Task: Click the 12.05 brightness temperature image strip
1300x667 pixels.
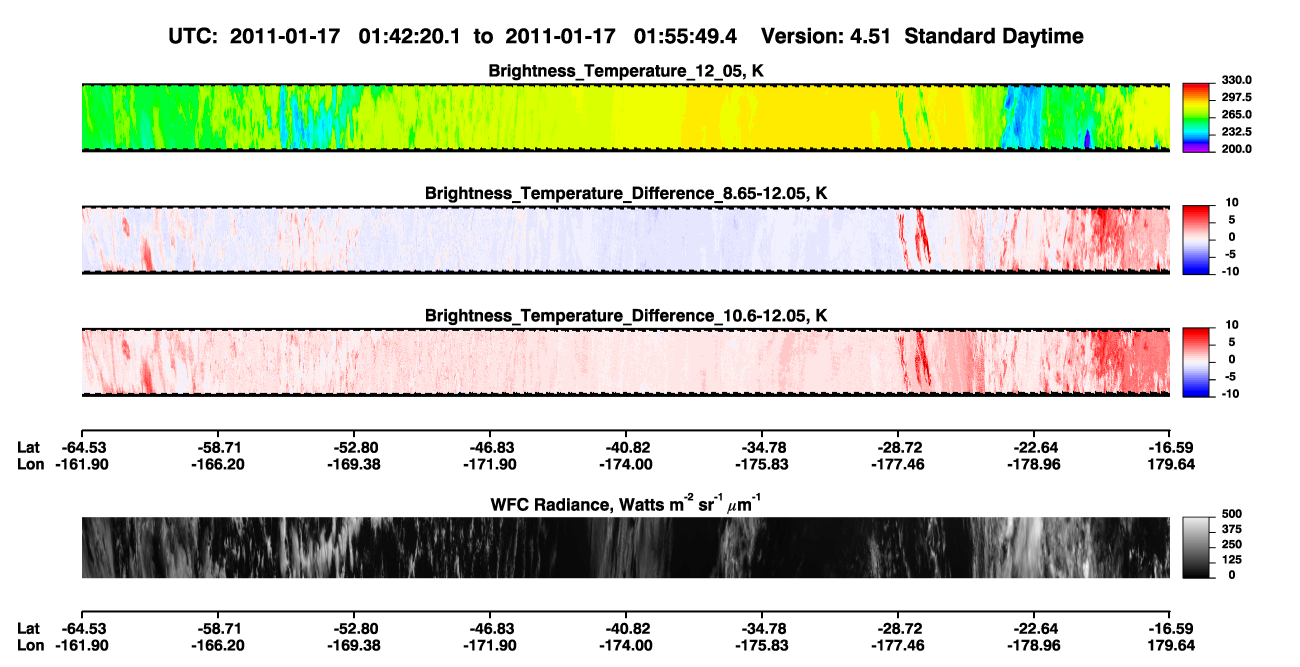Action: (x=626, y=117)
